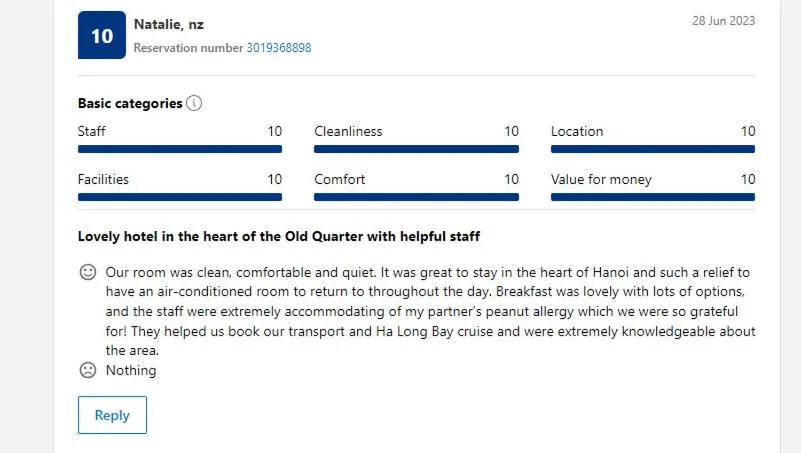Click the Comfort rating bar
Viewport: 801px width, 453px height.
(416, 197)
